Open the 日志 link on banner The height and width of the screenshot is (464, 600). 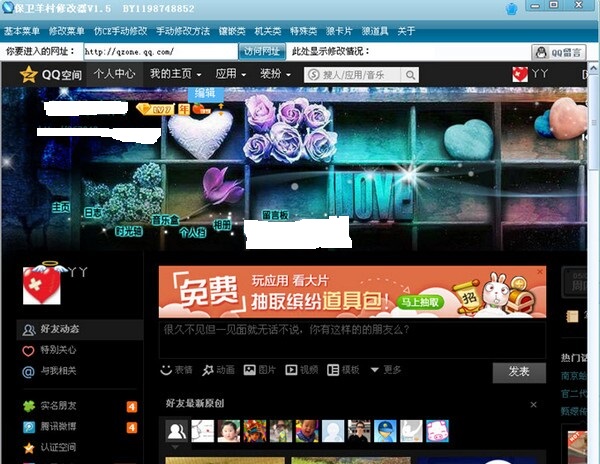(93, 213)
